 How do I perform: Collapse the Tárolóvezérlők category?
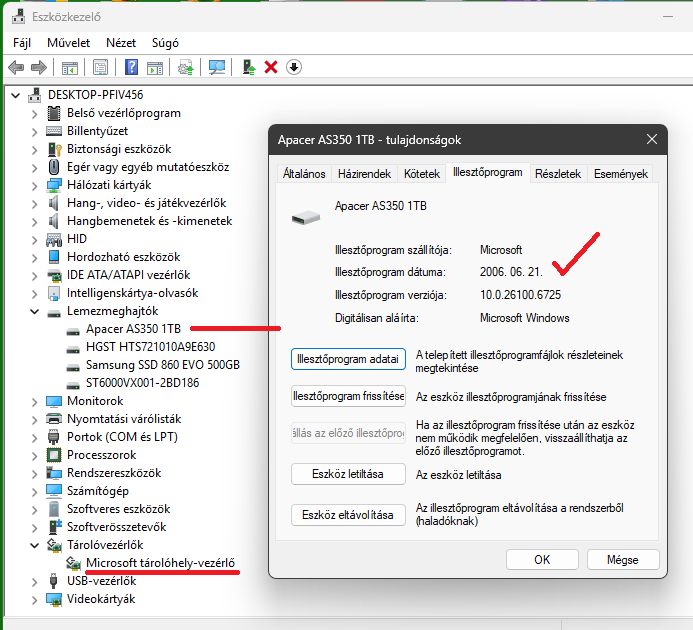pos(34,545)
